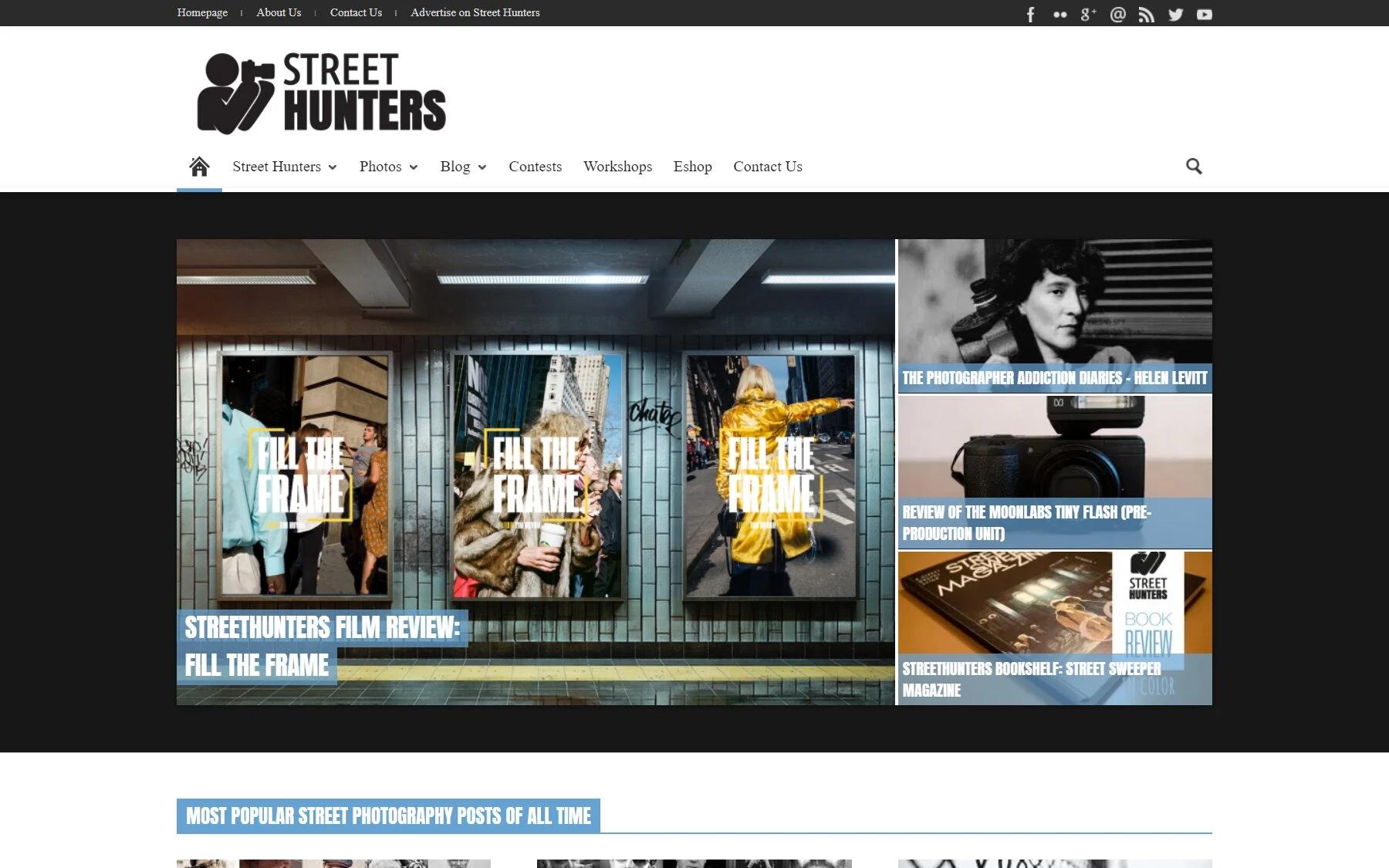Open the Workshops menu item

617,166
